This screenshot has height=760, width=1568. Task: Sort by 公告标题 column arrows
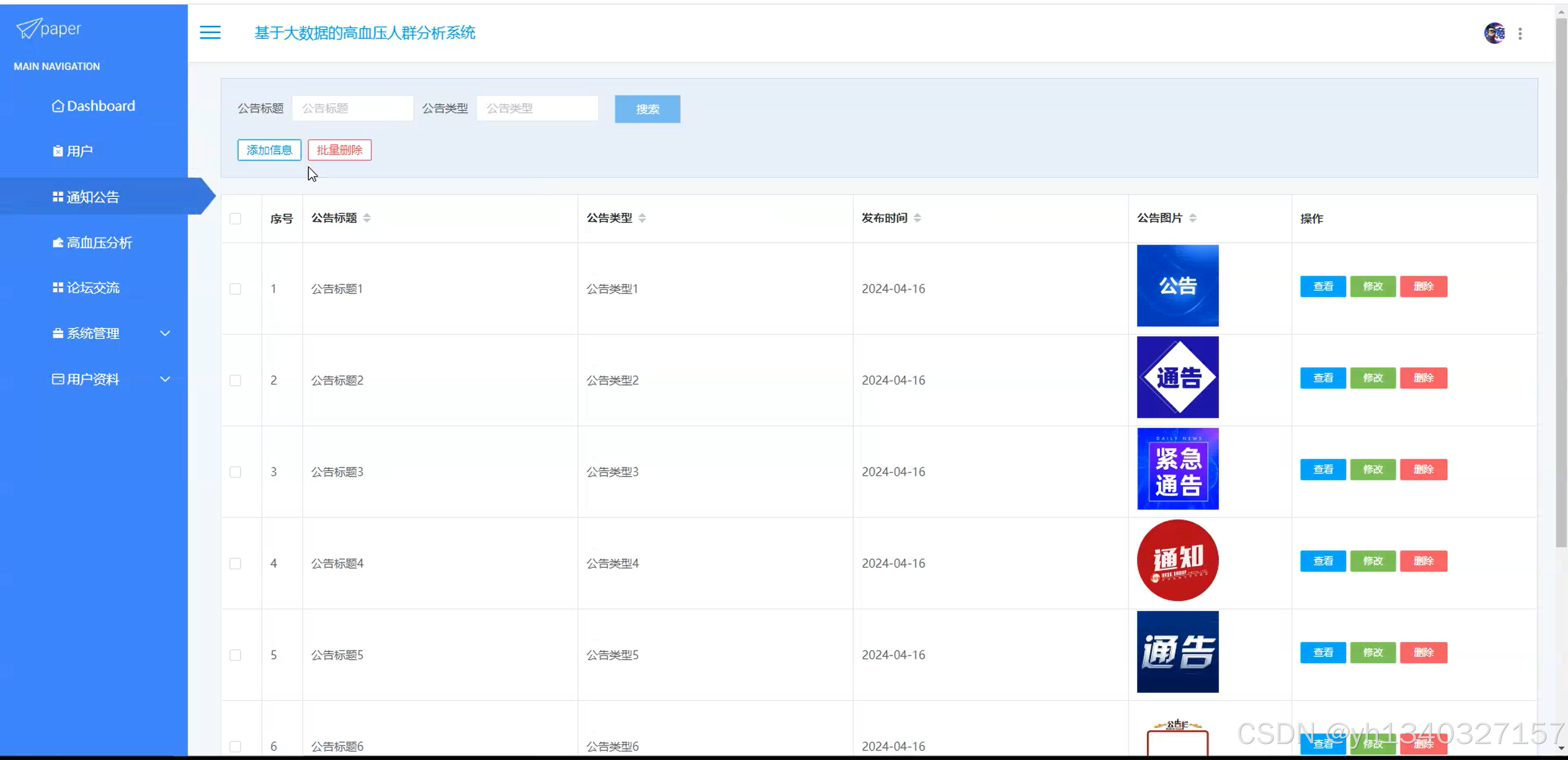click(x=366, y=218)
